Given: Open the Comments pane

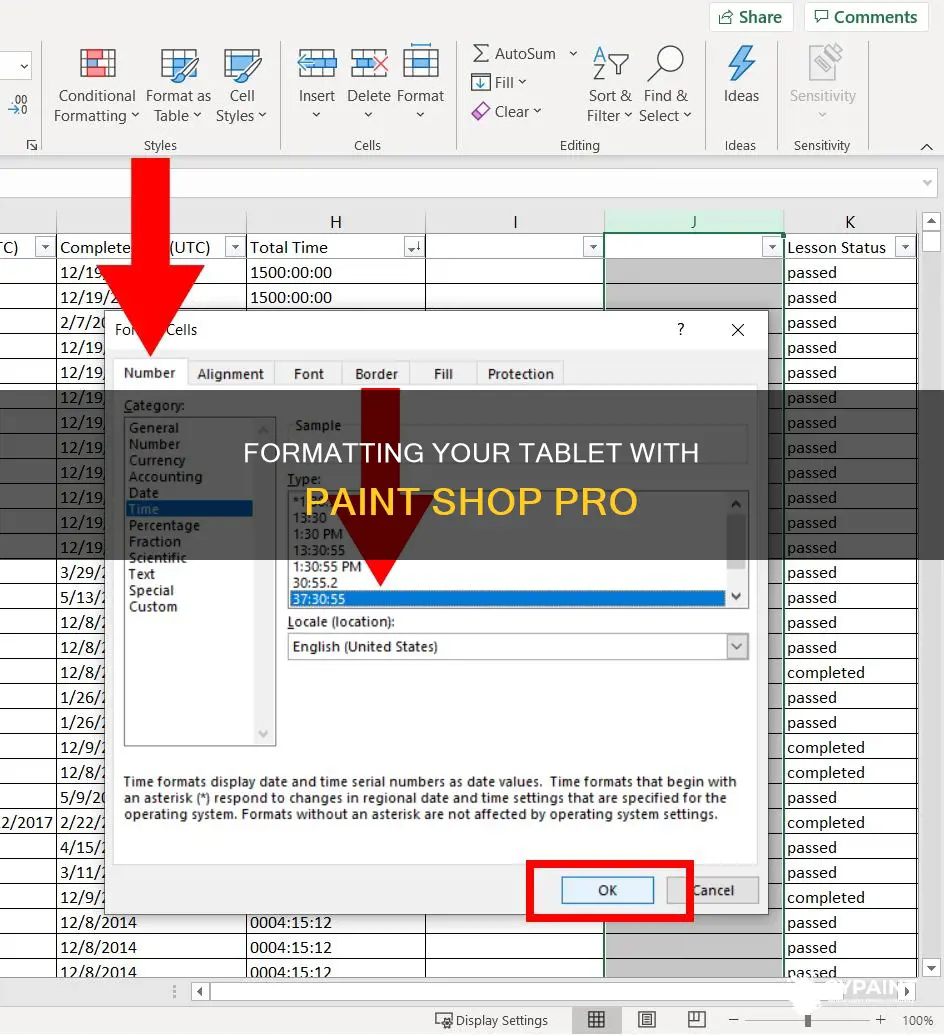Looking at the screenshot, I should [866, 17].
